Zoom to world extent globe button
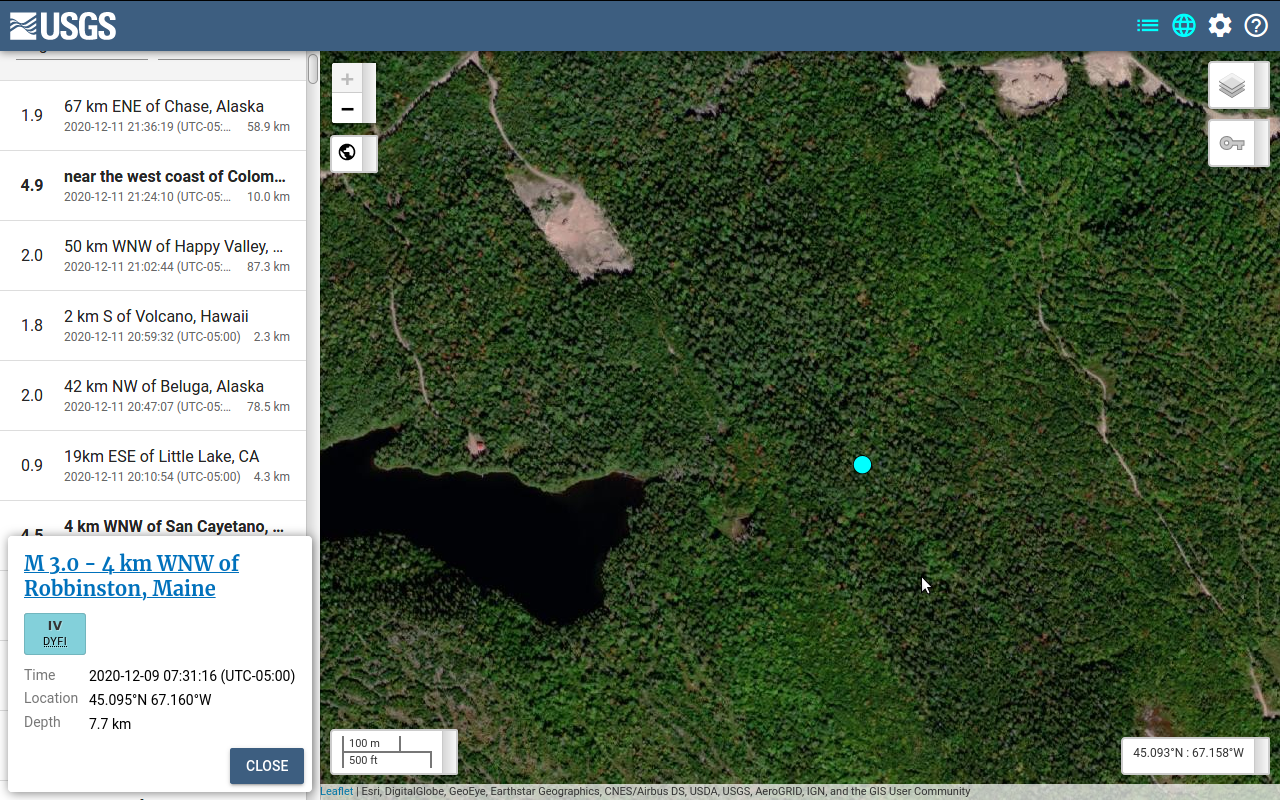Viewport: 1280px width, 800px height. 347,152
